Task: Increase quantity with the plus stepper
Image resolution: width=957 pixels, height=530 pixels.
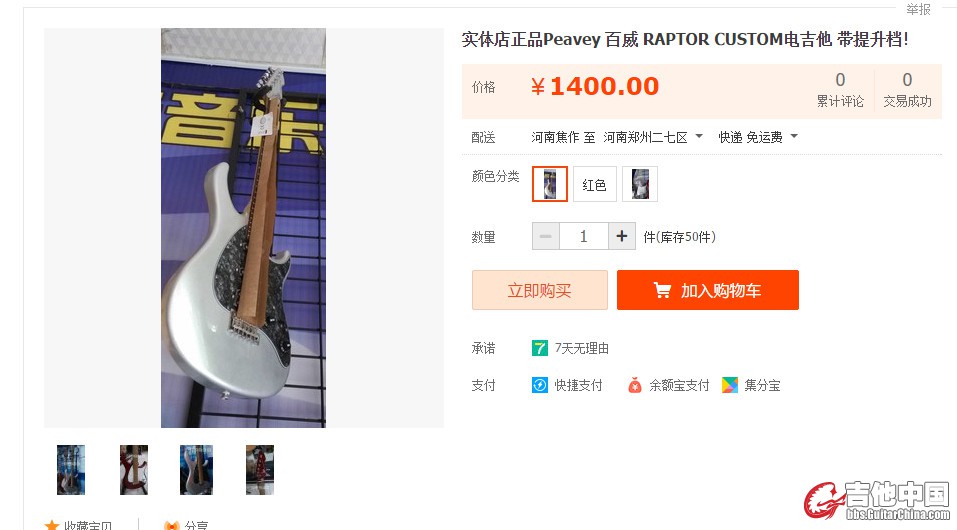Action: (x=622, y=236)
